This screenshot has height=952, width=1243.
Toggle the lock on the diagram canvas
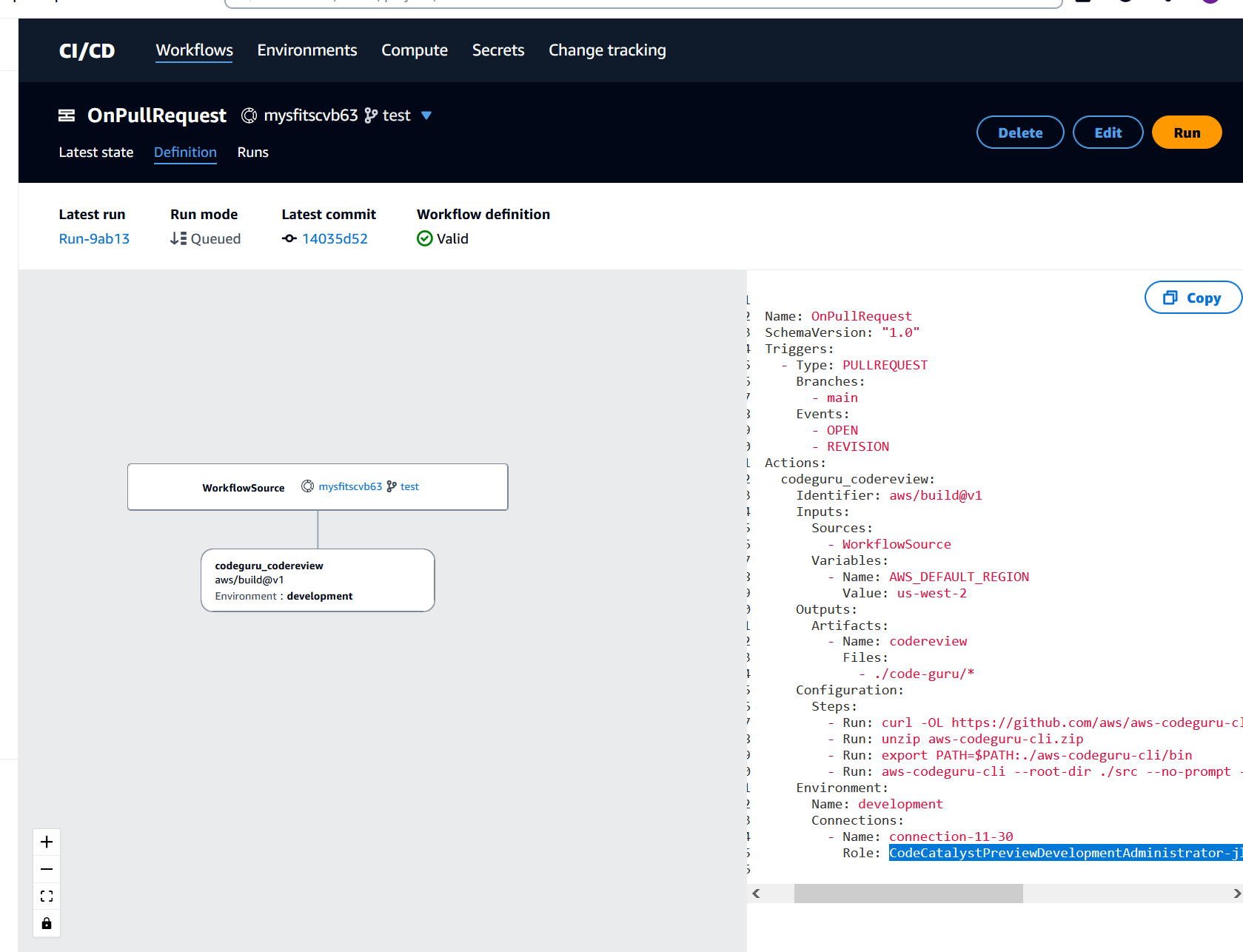(46, 923)
